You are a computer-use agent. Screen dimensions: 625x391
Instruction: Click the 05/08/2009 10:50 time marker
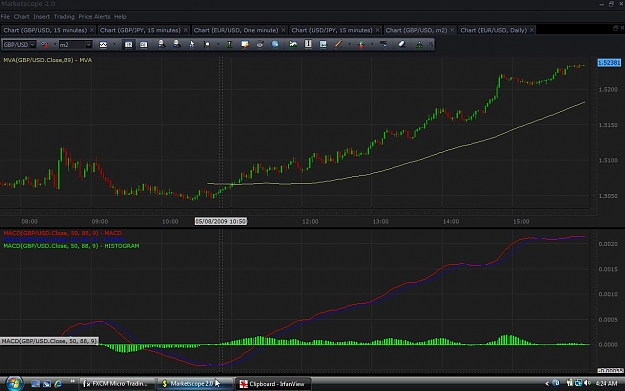click(x=221, y=221)
